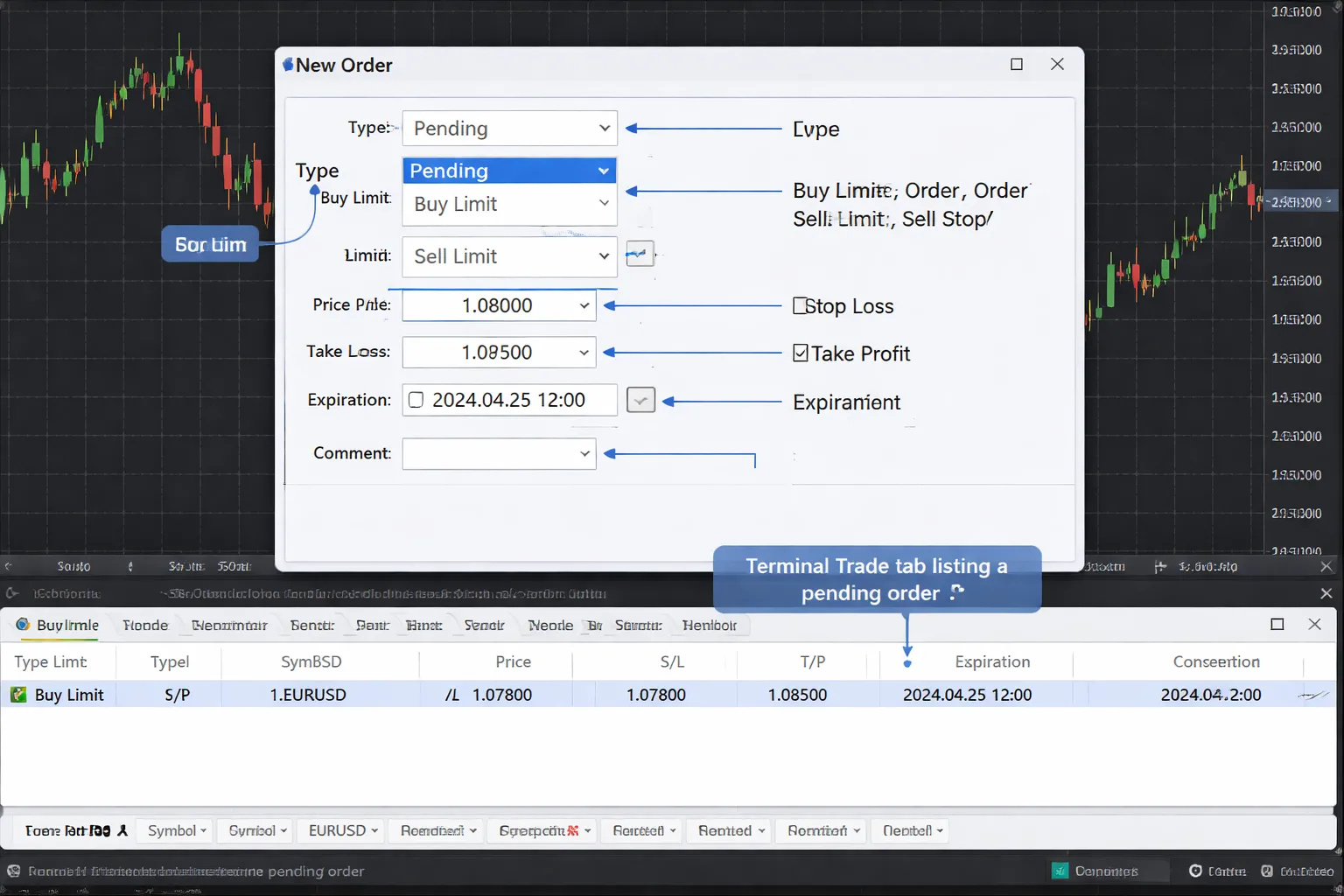
Task: Expand the Sell Limit dropdown
Action: [509, 256]
